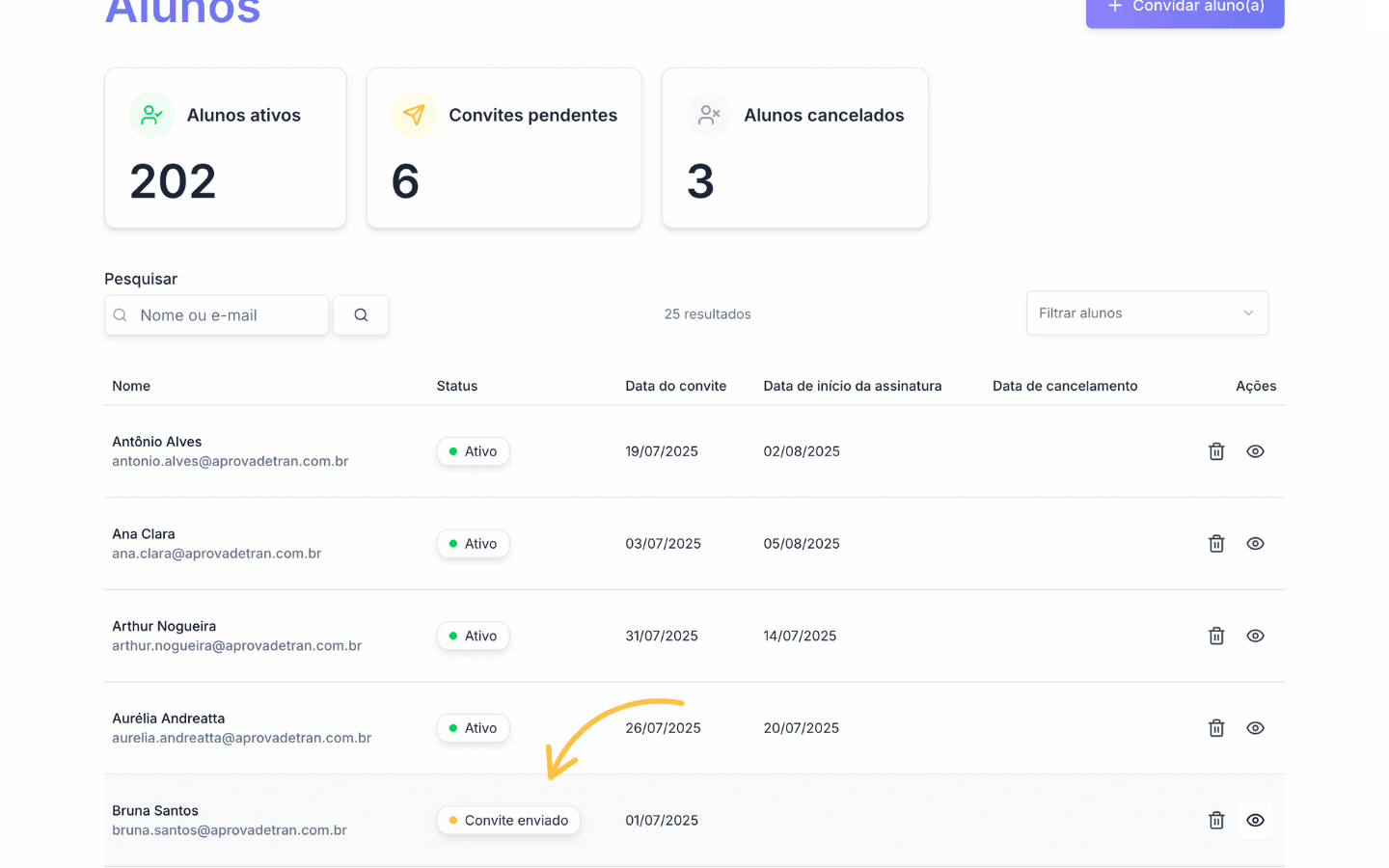Show Bruna Santos details via eye icon
Viewport: 1389px width, 868px height.
coord(1255,821)
